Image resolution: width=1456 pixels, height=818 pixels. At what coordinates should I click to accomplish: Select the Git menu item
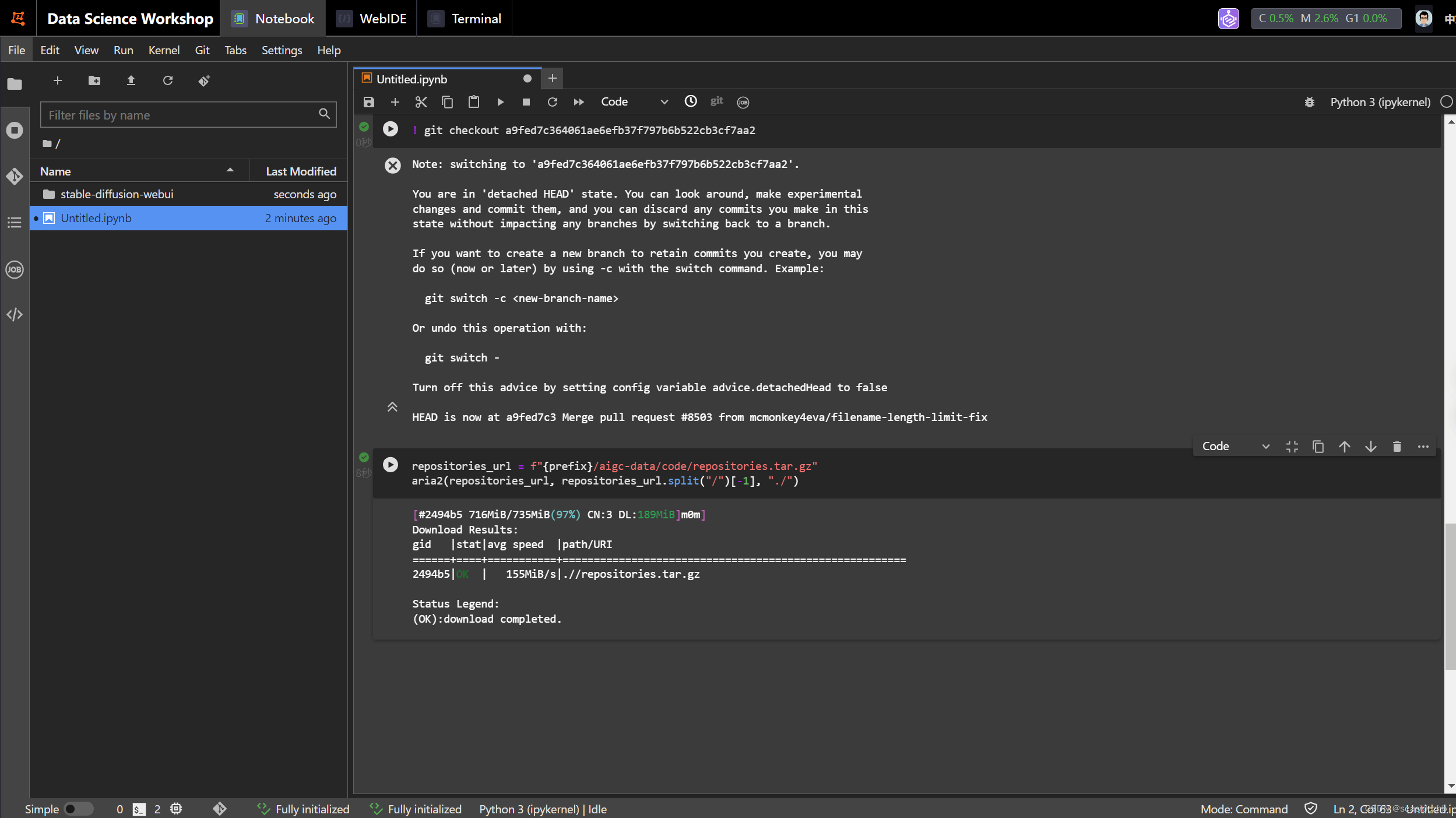click(201, 50)
